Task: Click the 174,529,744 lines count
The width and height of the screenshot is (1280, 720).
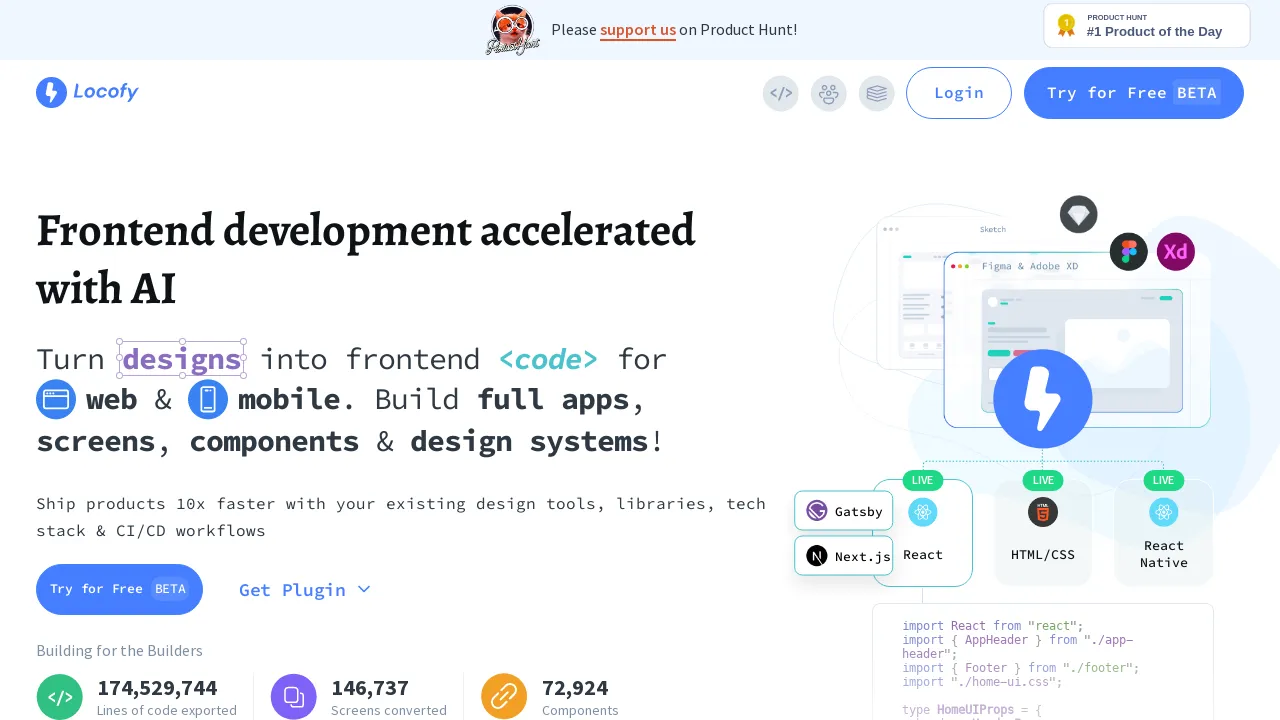Action: pos(157,688)
